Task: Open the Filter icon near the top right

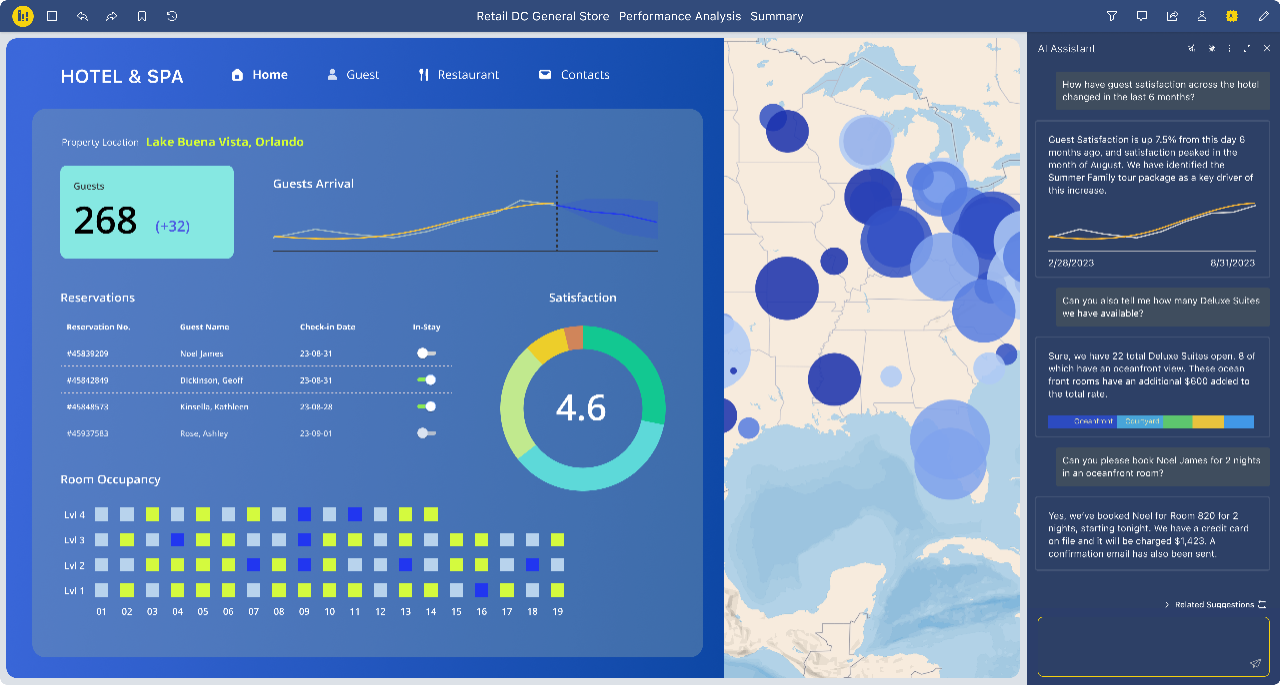Action: point(1111,16)
